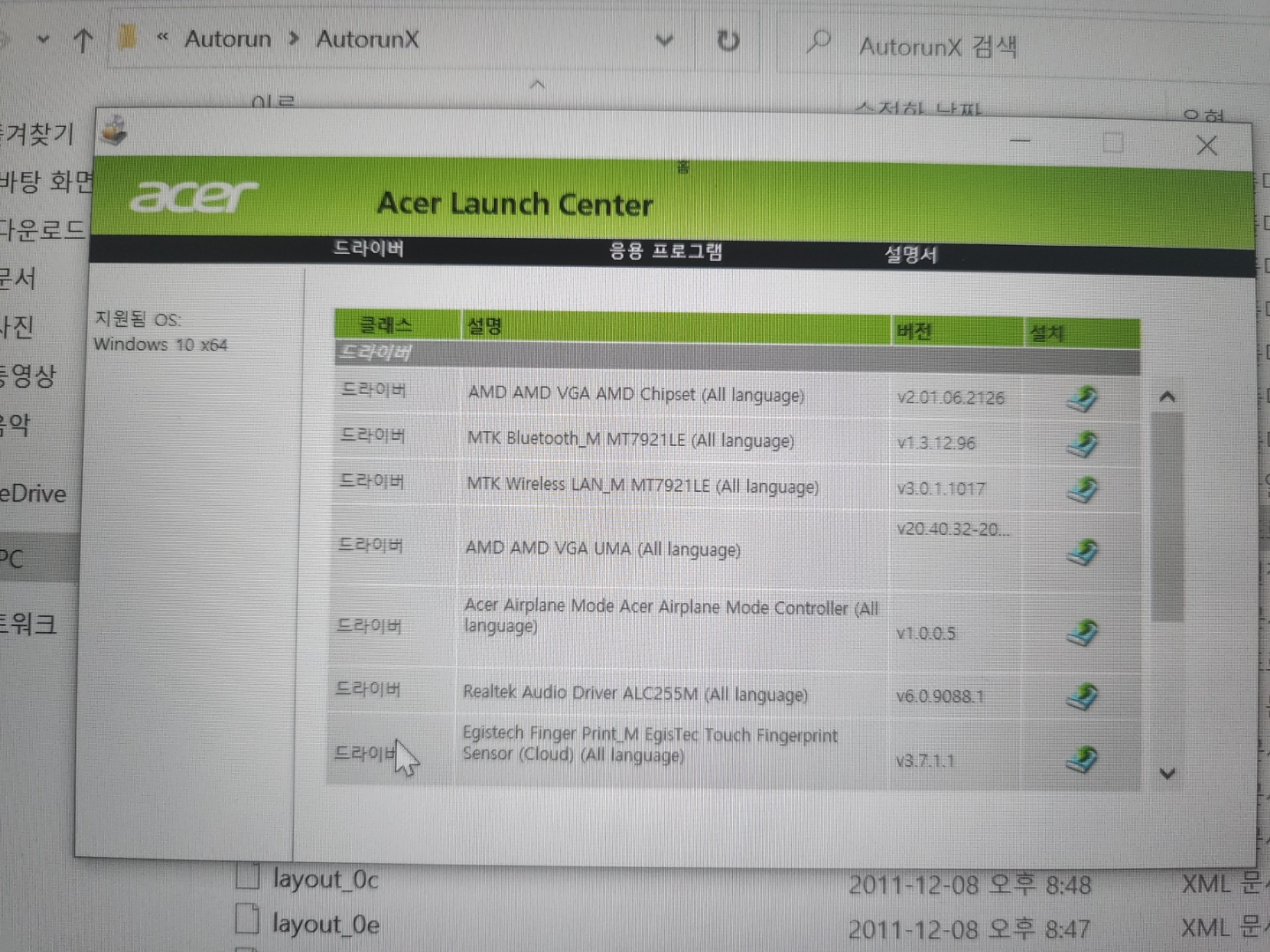Click the 홈 link in header
Screen dimensions: 1270x952
pyautogui.click(x=683, y=167)
